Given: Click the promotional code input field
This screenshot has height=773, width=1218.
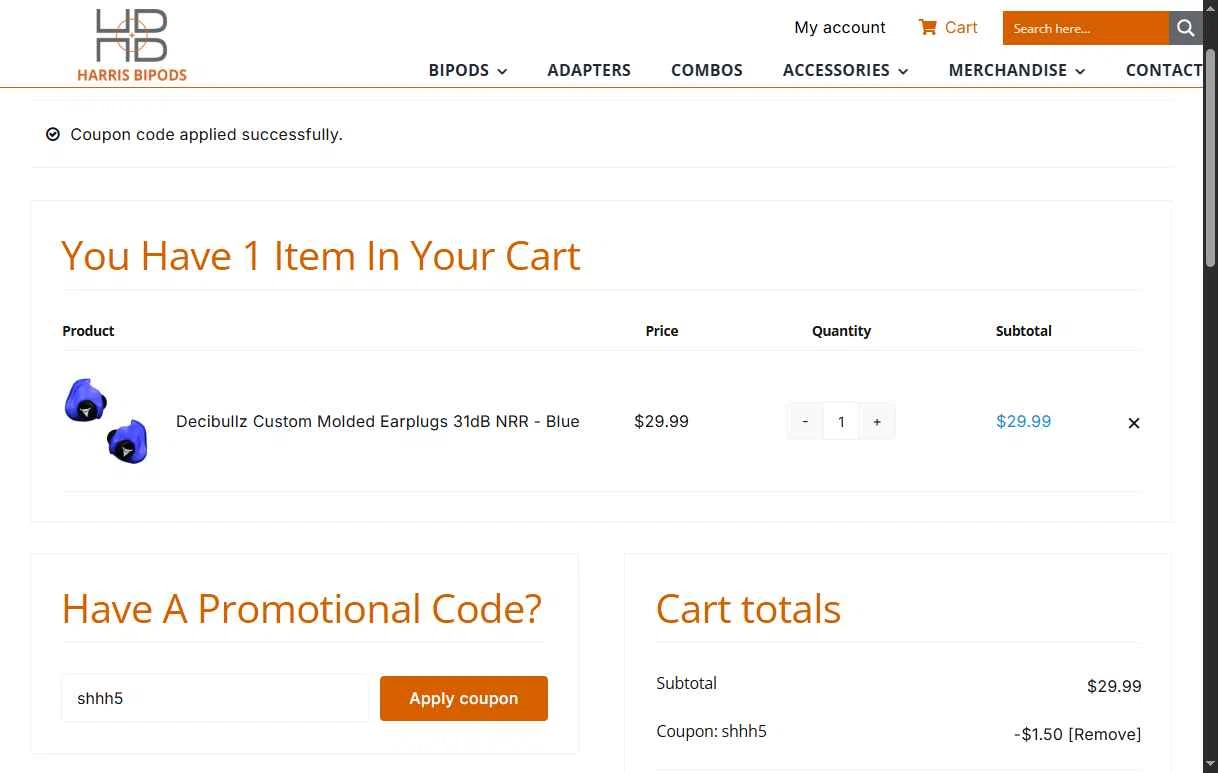Looking at the screenshot, I should coord(216,698).
